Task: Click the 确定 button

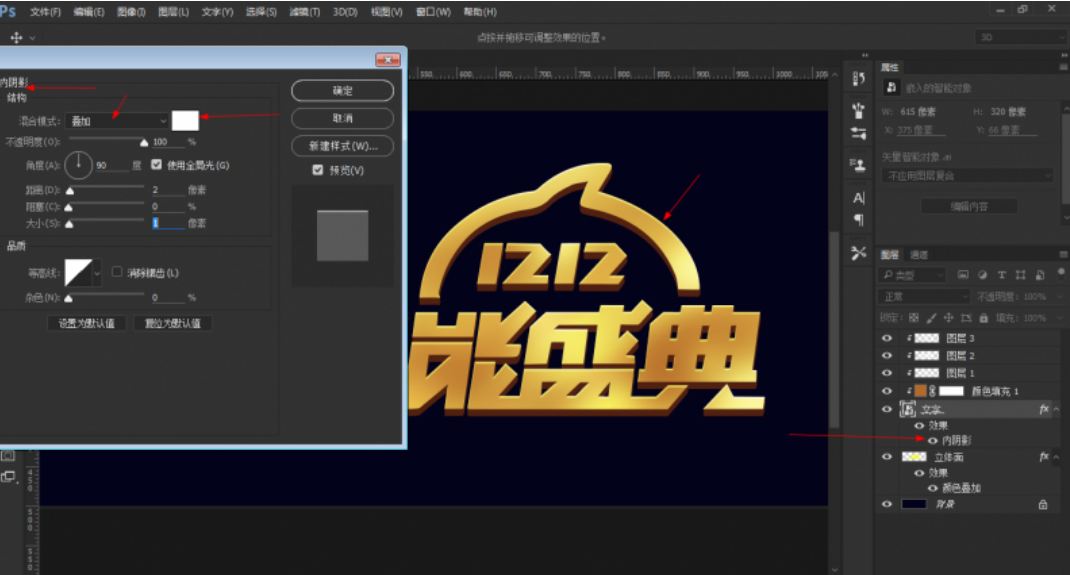Action: 343,91
